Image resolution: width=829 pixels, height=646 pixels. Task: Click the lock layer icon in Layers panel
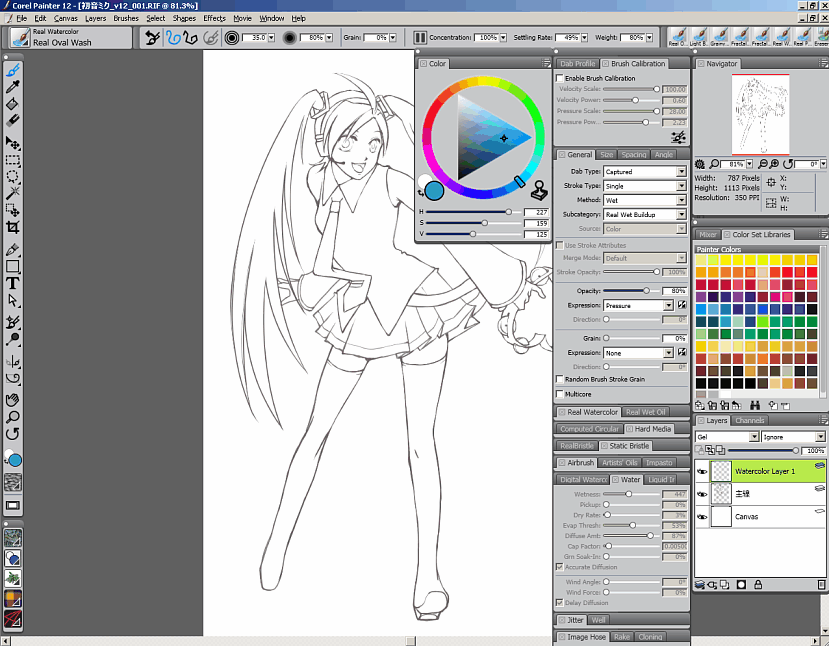758,585
